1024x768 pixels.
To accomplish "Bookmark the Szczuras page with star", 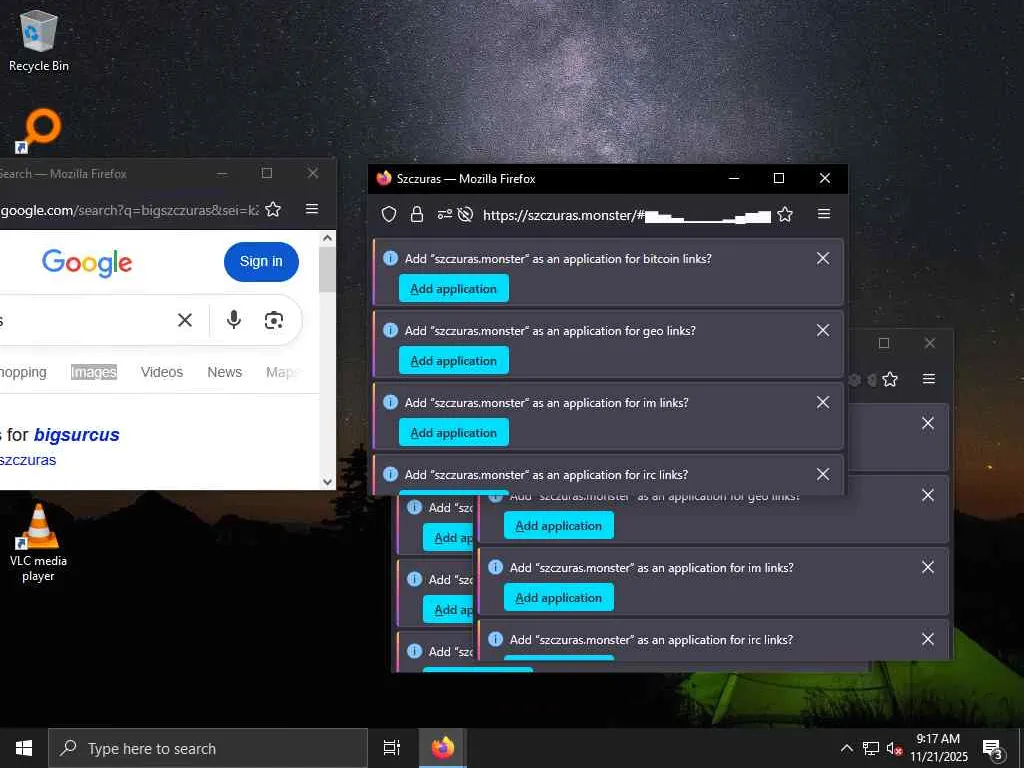I will (x=785, y=214).
